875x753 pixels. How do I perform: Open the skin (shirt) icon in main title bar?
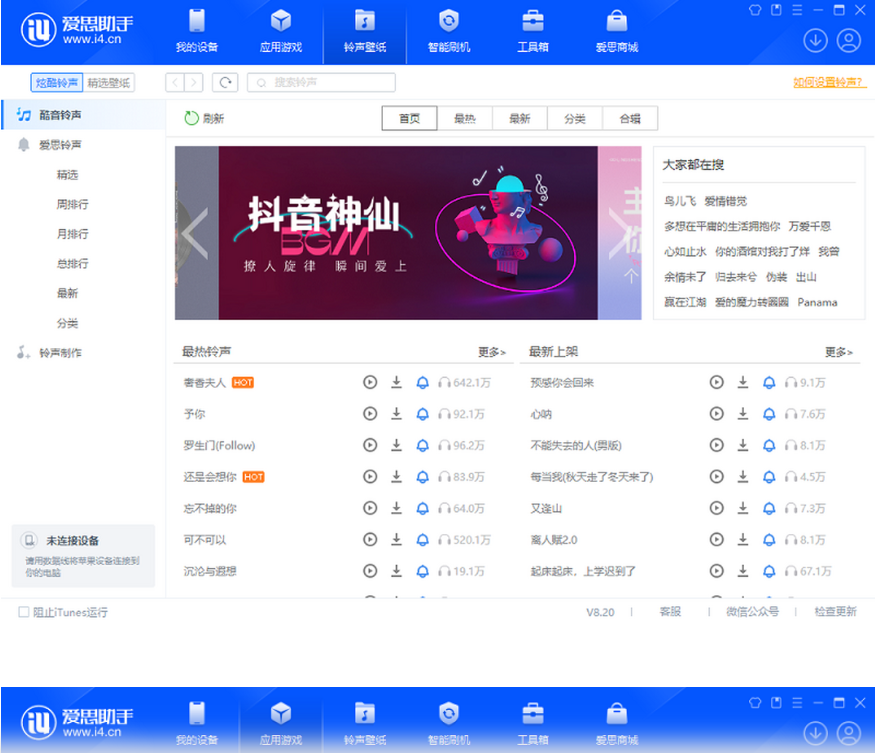point(755,10)
